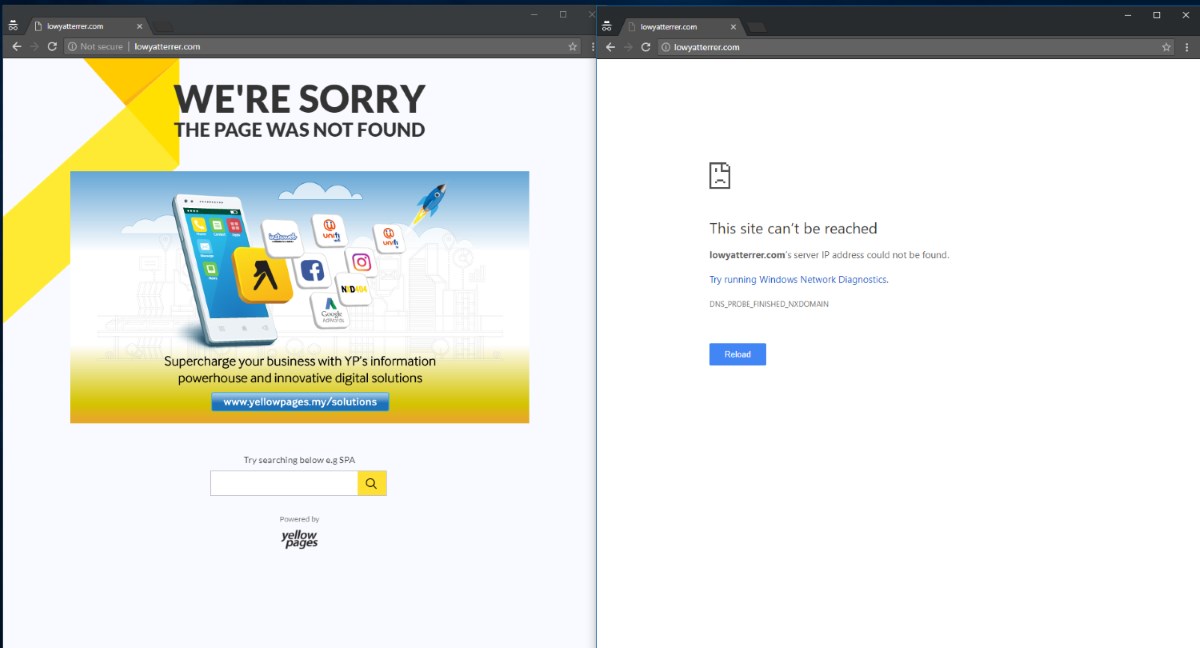Click the rocket illustration in the banner
The height and width of the screenshot is (648, 1200).
coord(429,203)
